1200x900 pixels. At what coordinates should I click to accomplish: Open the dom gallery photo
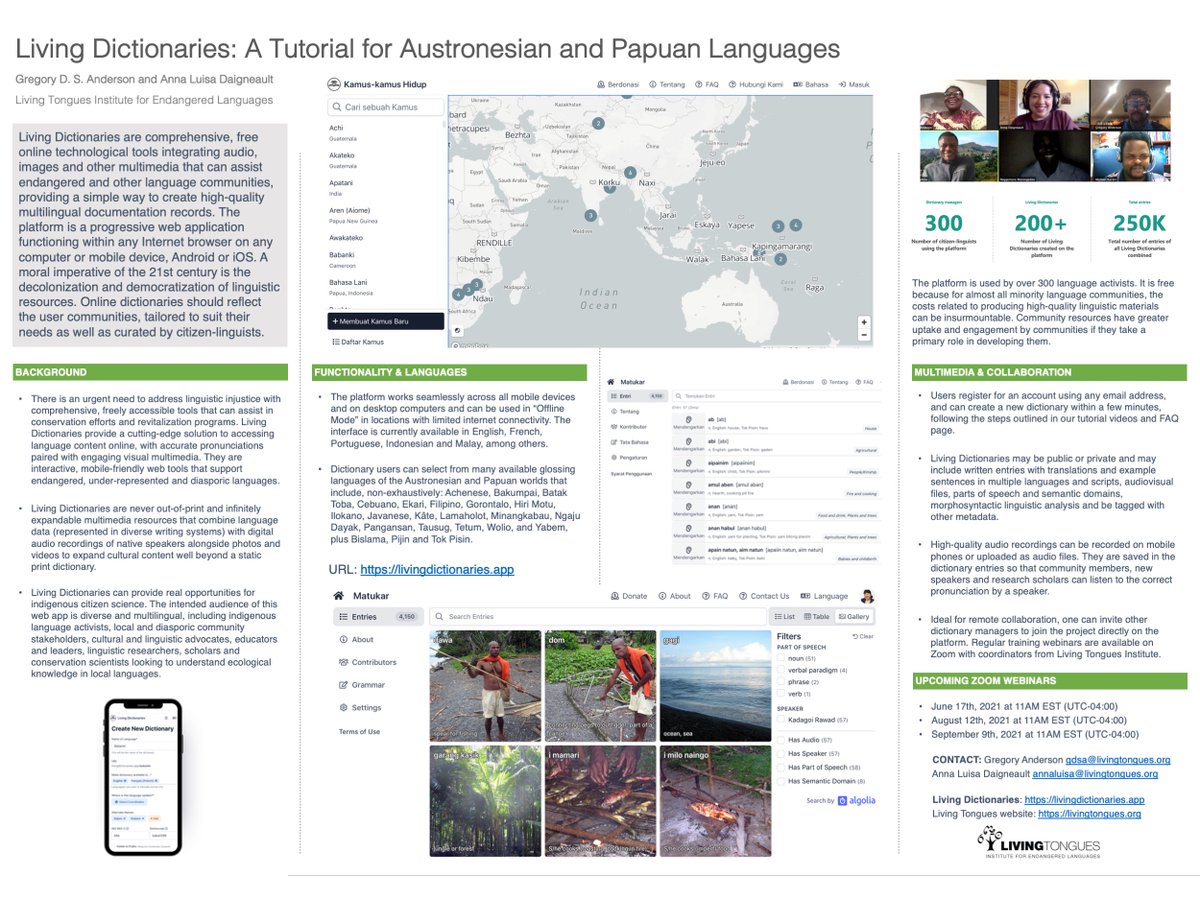(600, 685)
